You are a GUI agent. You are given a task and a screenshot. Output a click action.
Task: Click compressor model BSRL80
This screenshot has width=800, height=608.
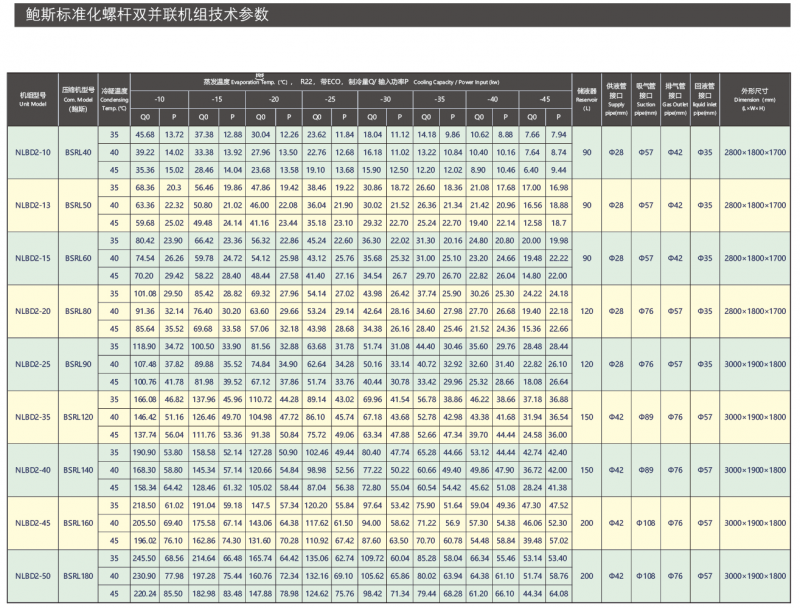[x=78, y=311]
